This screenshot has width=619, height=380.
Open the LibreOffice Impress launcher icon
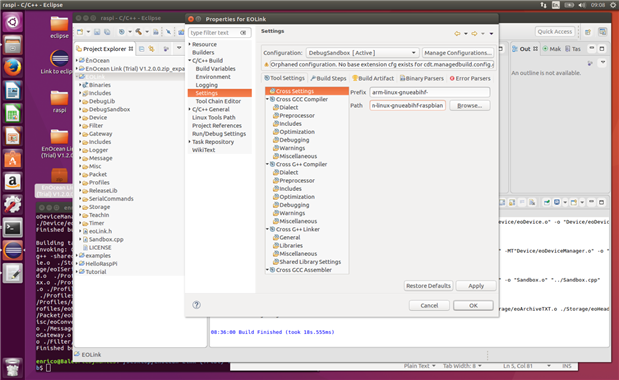click(13, 136)
